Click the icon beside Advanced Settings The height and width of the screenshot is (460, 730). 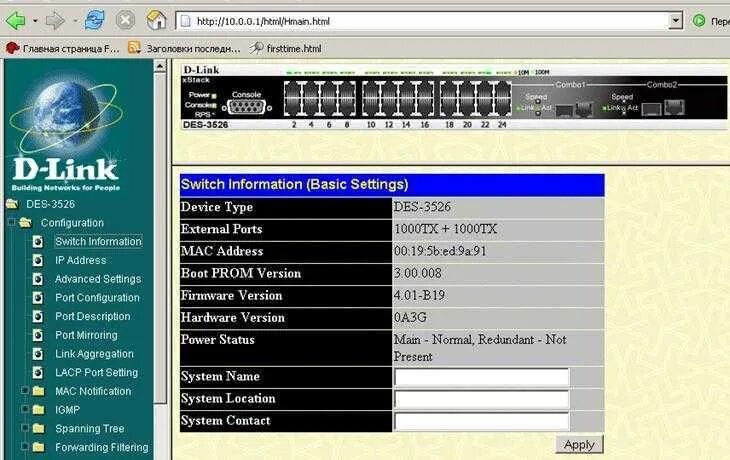38,278
